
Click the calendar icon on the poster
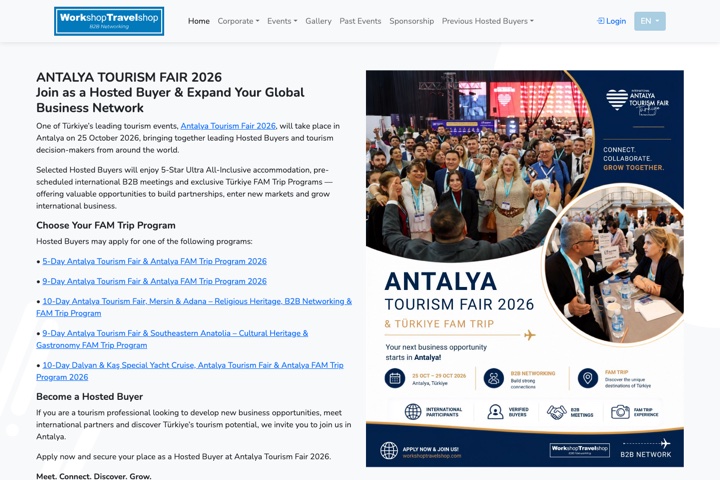click(x=395, y=378)
